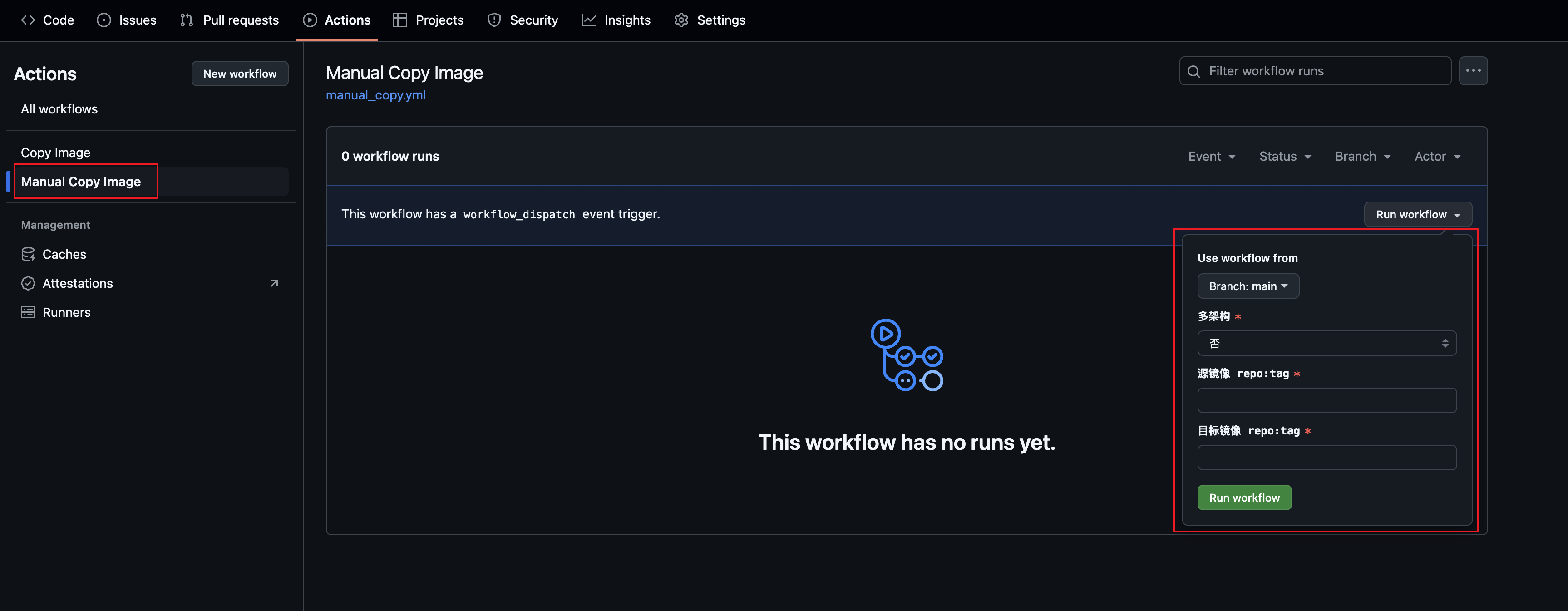
Task: Click the Runners server icon
Action: pos(28,313)
